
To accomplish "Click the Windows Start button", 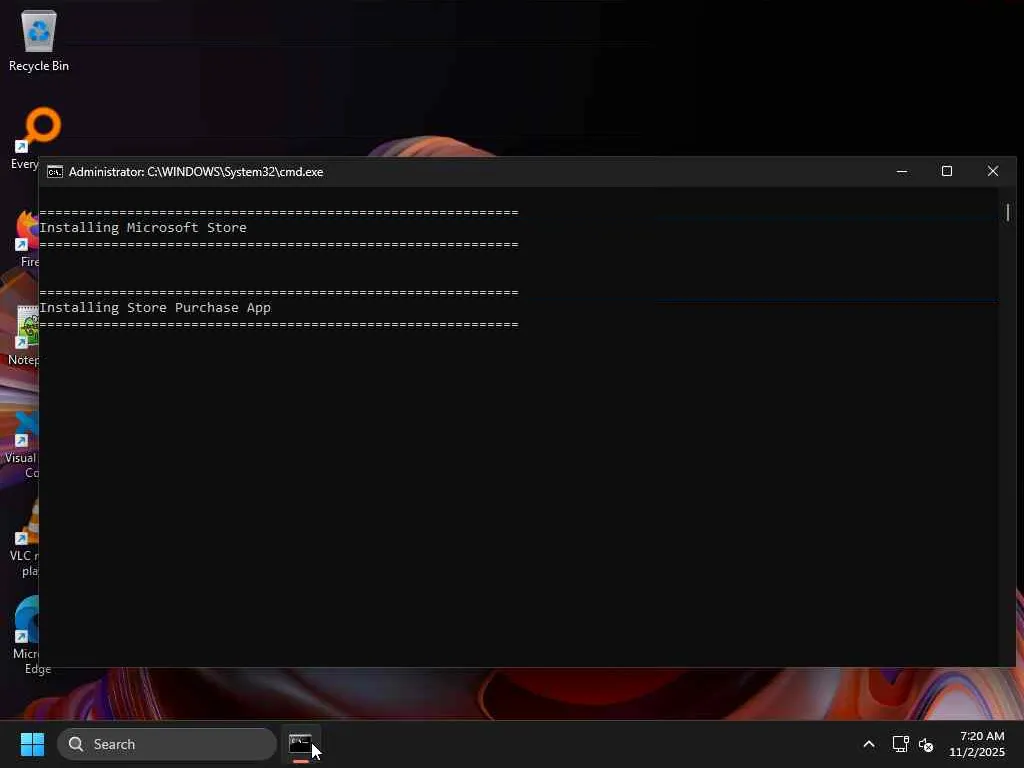I will pyautogui.click(x=32, y=744).
